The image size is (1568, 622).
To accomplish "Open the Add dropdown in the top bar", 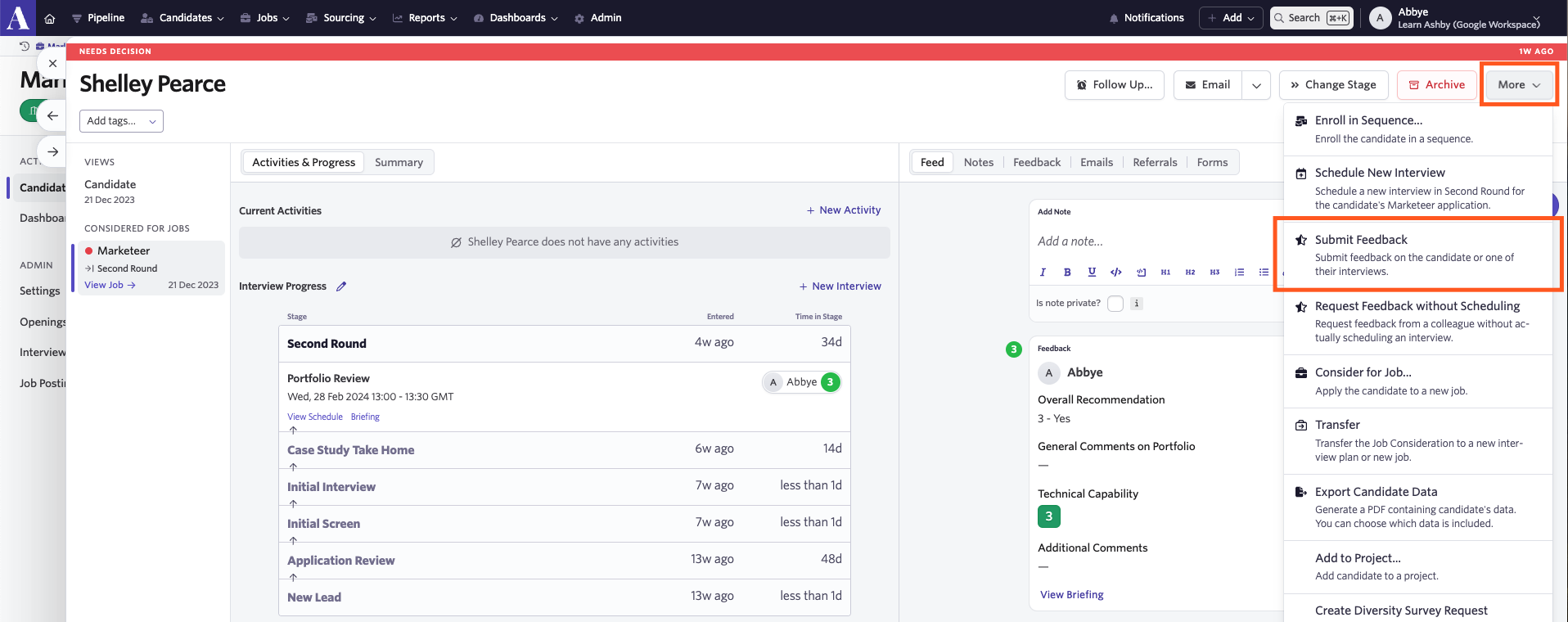I will pyautogui.click(x=1231, y=18).
